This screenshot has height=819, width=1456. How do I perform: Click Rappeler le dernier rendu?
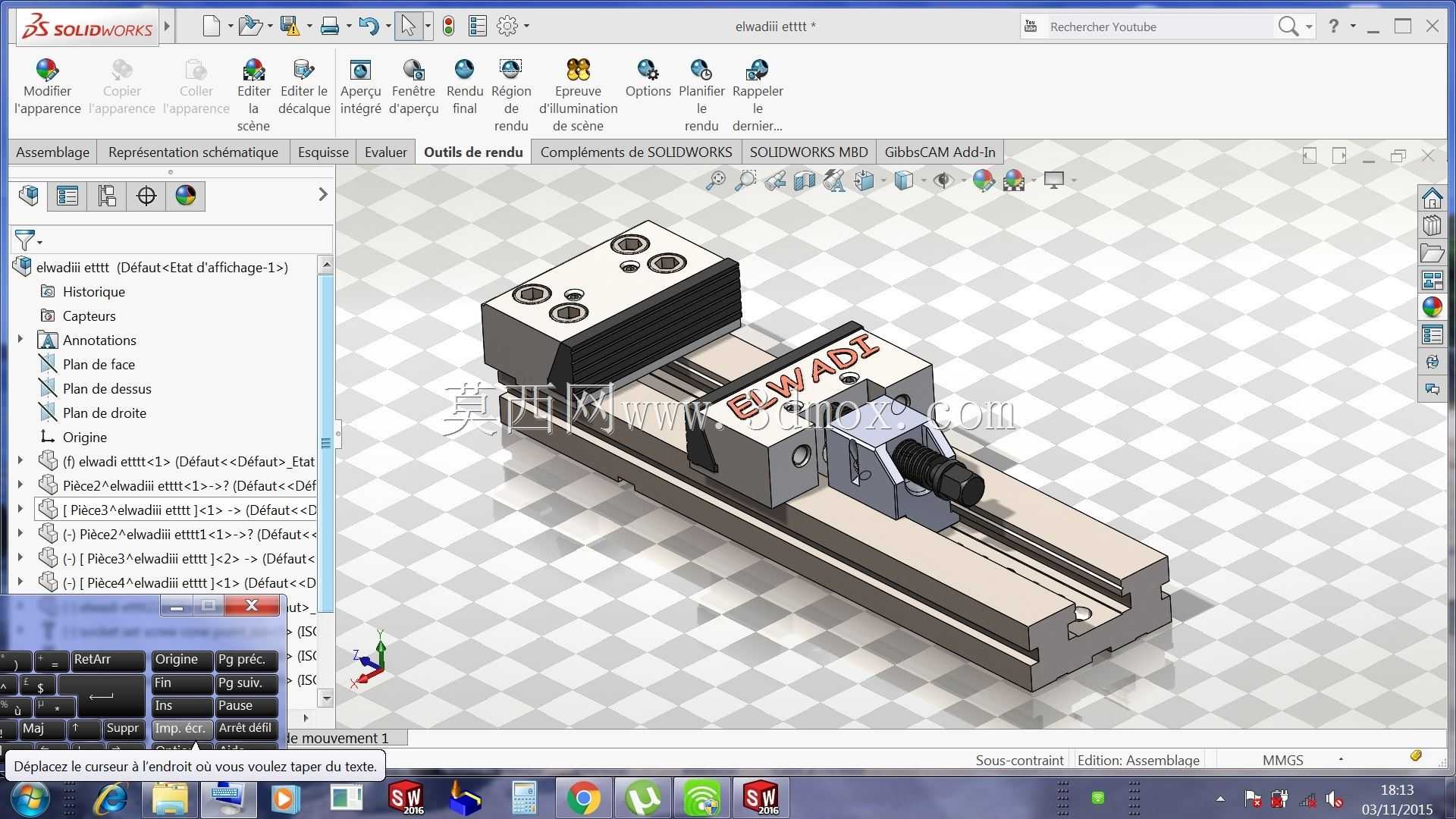[758, 96]
